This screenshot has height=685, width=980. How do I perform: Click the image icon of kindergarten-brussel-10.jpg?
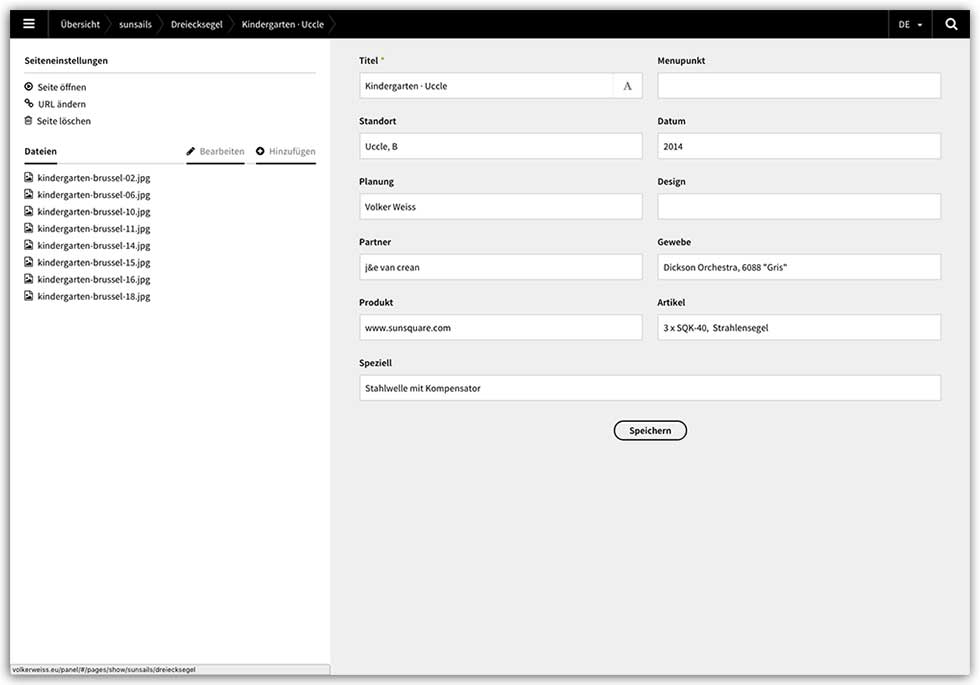point(29,211)
